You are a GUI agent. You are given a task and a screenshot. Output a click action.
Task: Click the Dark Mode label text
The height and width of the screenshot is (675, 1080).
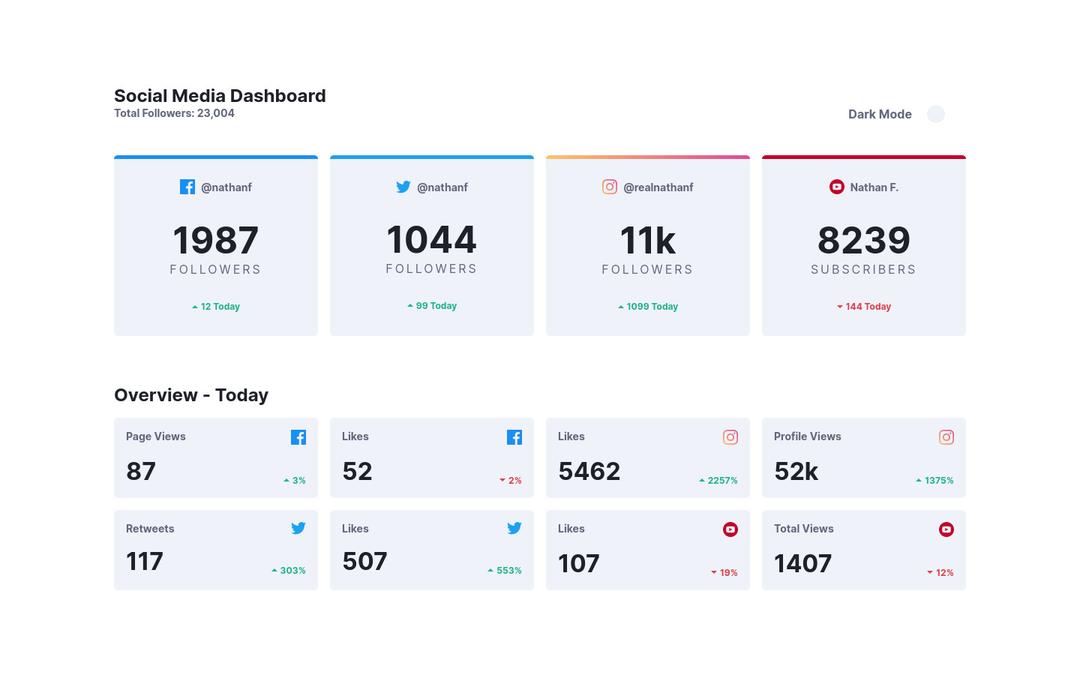879,114
